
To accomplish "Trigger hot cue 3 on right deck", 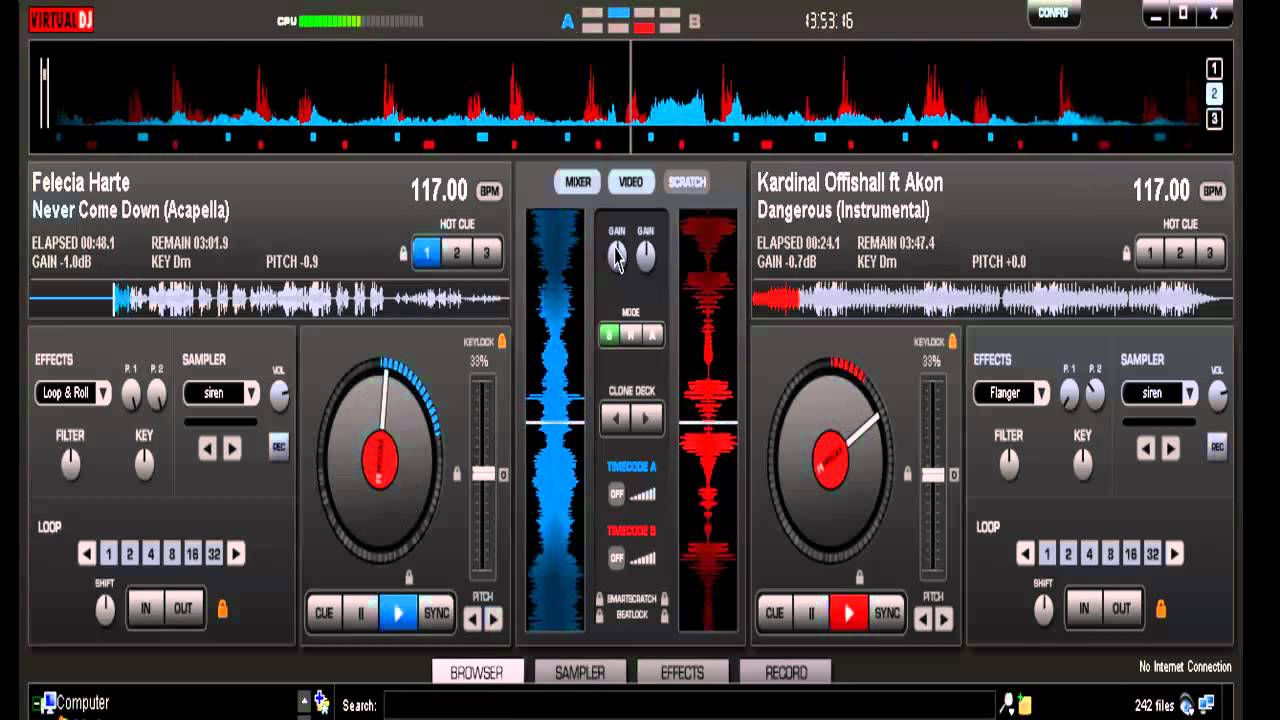I will pos(1209,253).
